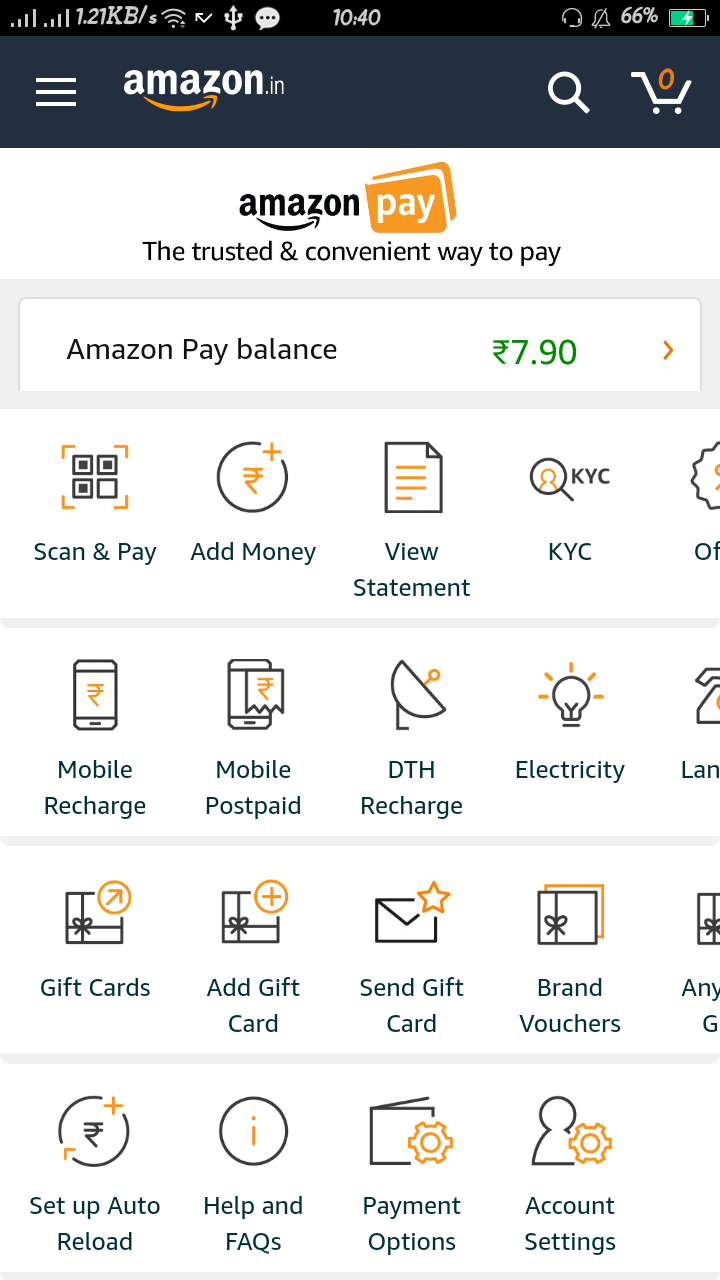Screen dimensions: 720x1280
Task: Expand Amazon Pay balance chevron arrow
Action: pos(668,351)
